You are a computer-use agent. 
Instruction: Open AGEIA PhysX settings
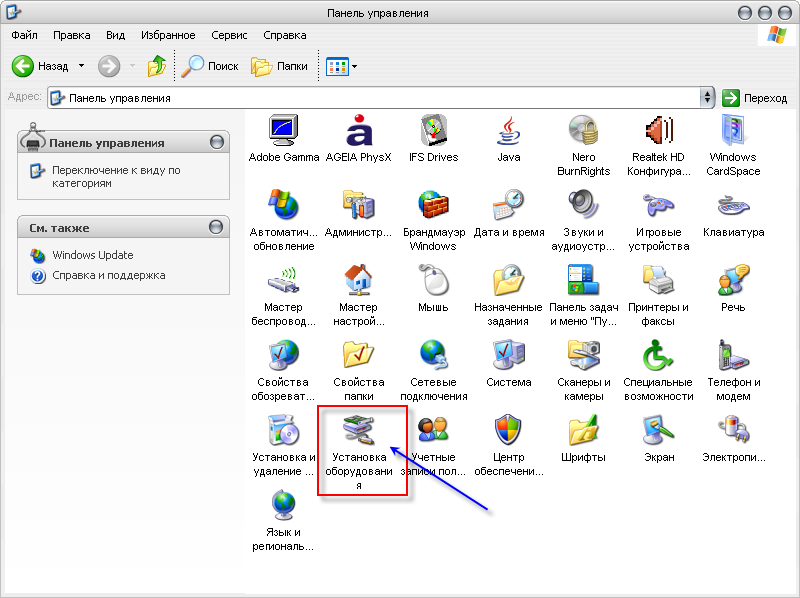coord(359,138)
